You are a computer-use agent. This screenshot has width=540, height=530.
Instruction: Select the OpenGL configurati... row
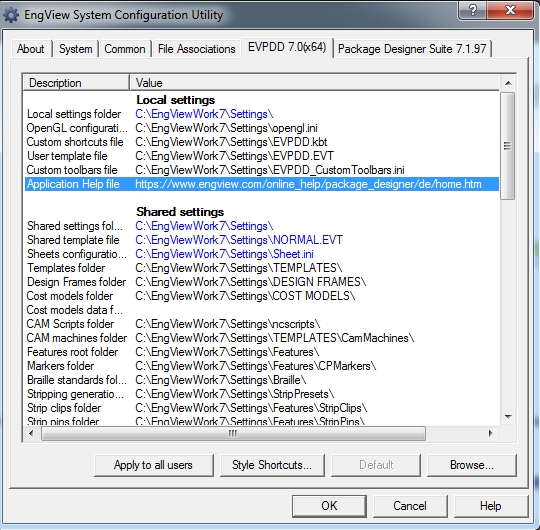(261, 128)
